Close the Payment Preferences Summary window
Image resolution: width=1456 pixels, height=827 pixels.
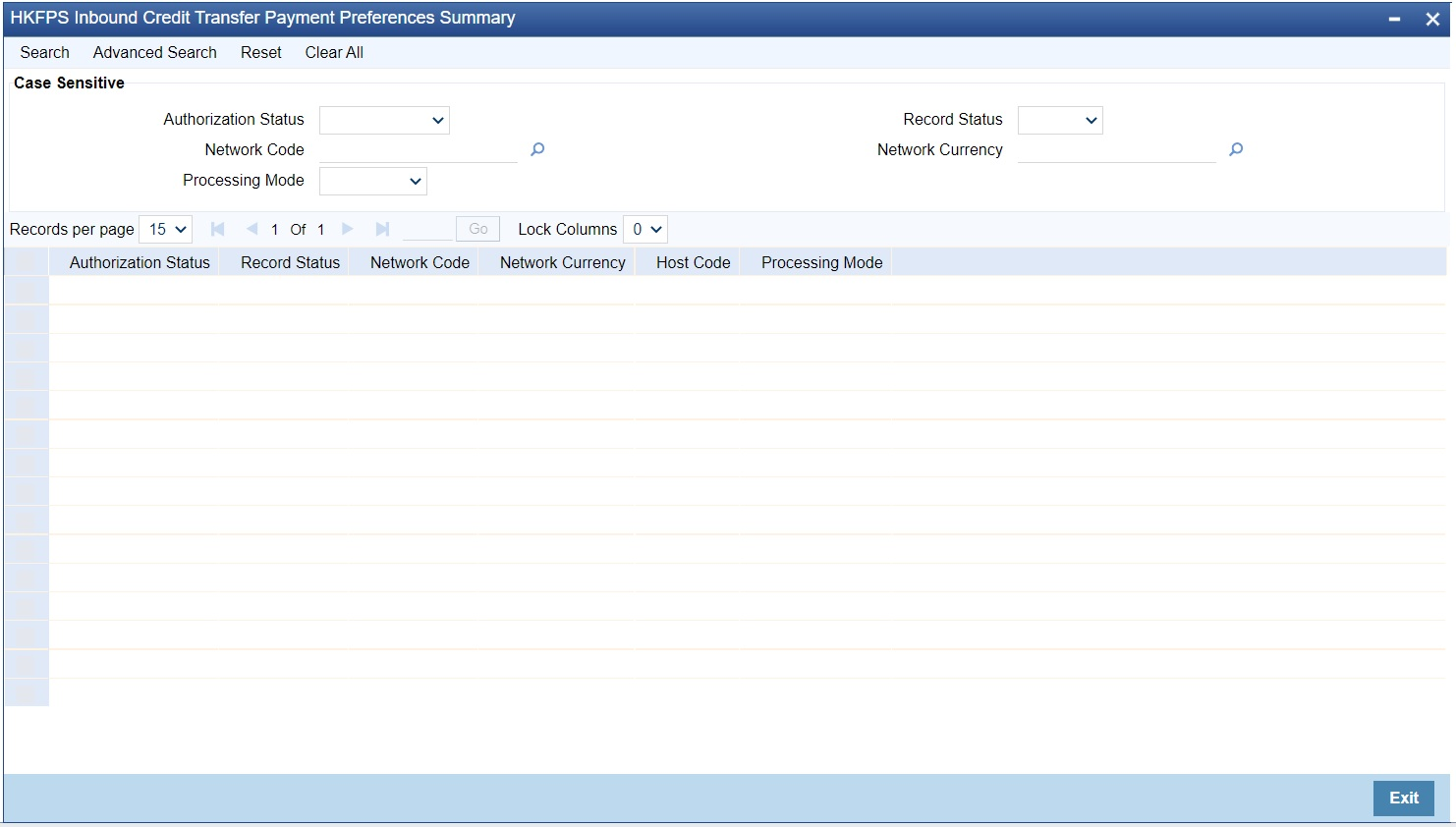click(1432, 19)
